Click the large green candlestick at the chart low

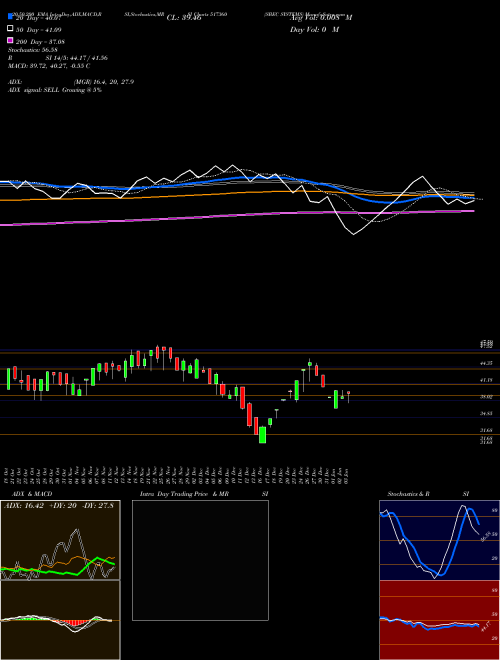click(262, 435)
